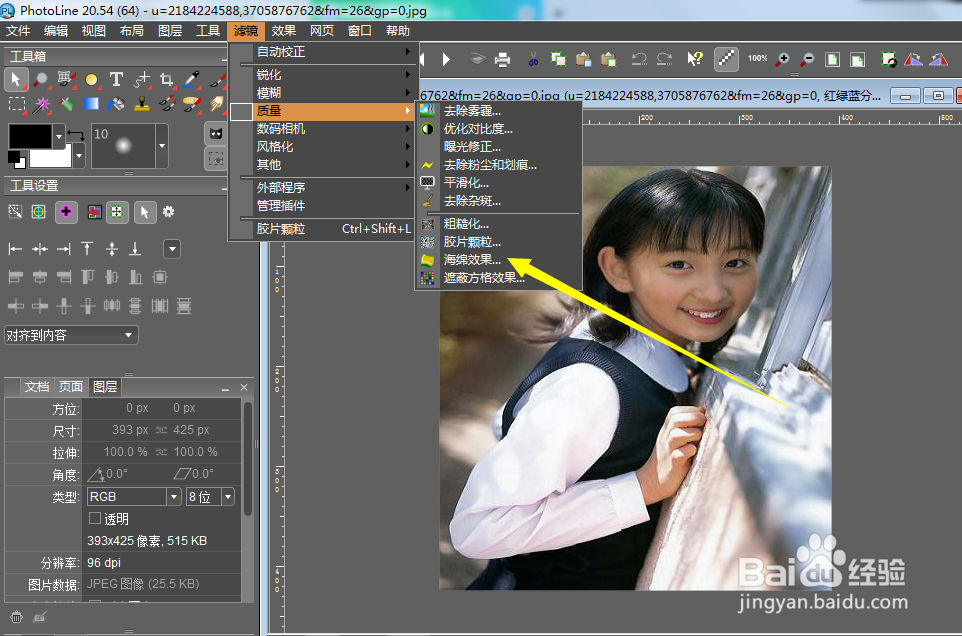
Task: Select the Clone Stamp tool
Action: pyautogui.click(x=142, y=104)
